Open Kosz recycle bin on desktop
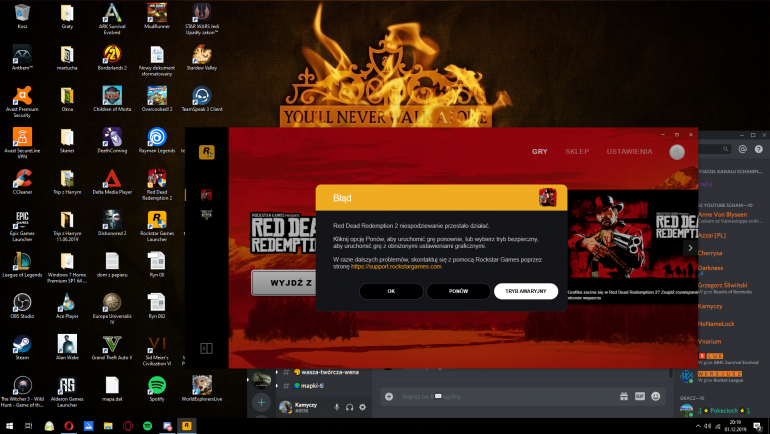The width and height of the screenshot is (770, 434). coord(22,17)
